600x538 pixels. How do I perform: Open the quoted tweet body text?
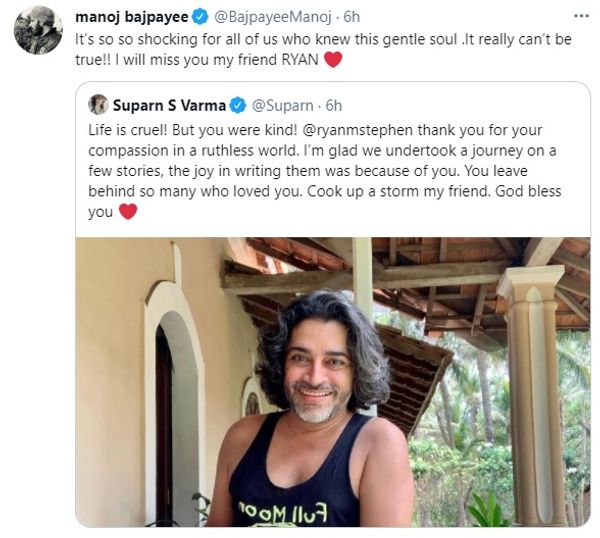[324, 171]
